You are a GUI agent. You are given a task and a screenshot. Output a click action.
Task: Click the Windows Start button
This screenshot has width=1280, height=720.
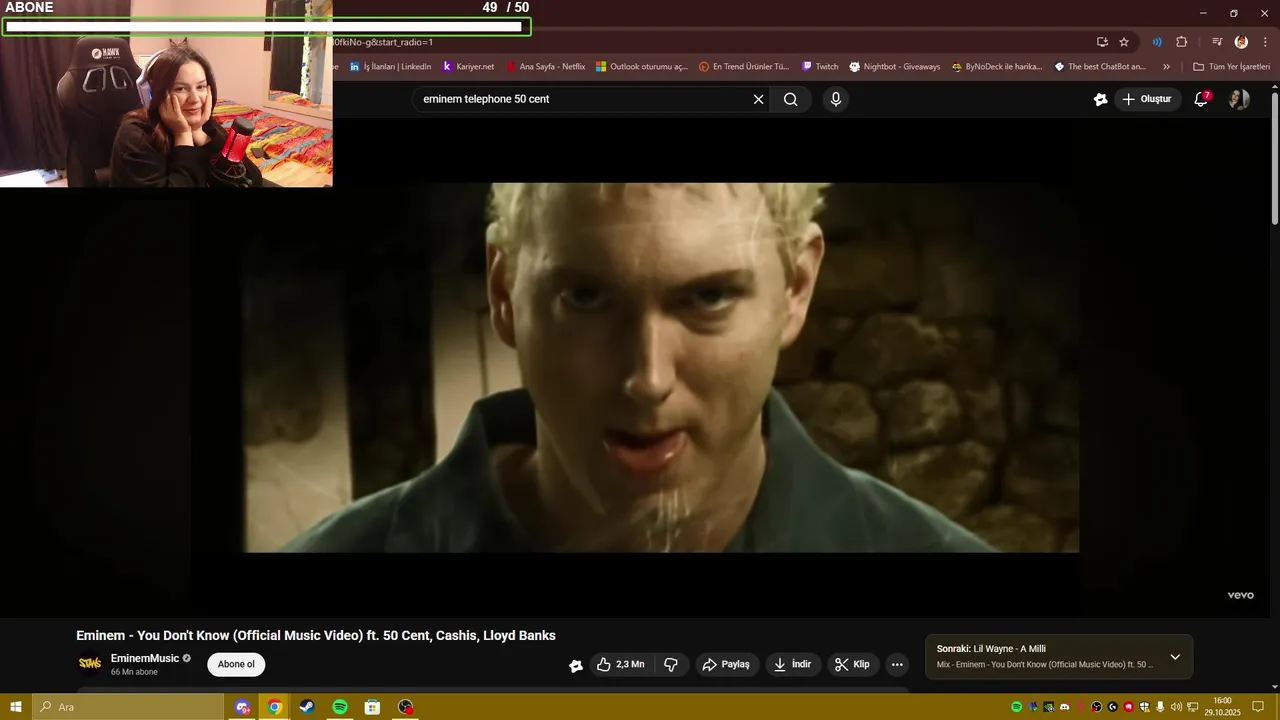[x=16, y=707]
